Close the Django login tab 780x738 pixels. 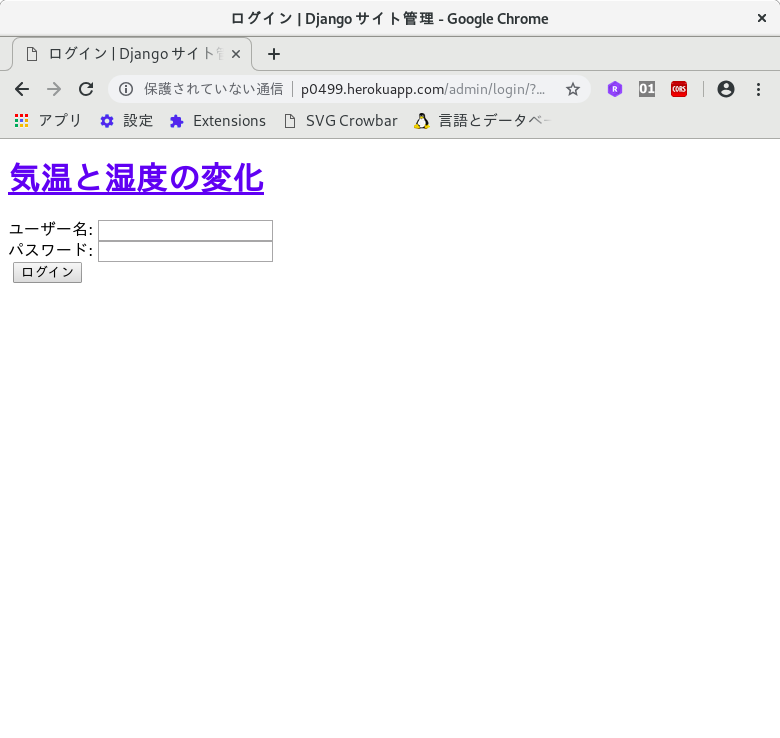[236, 54]
